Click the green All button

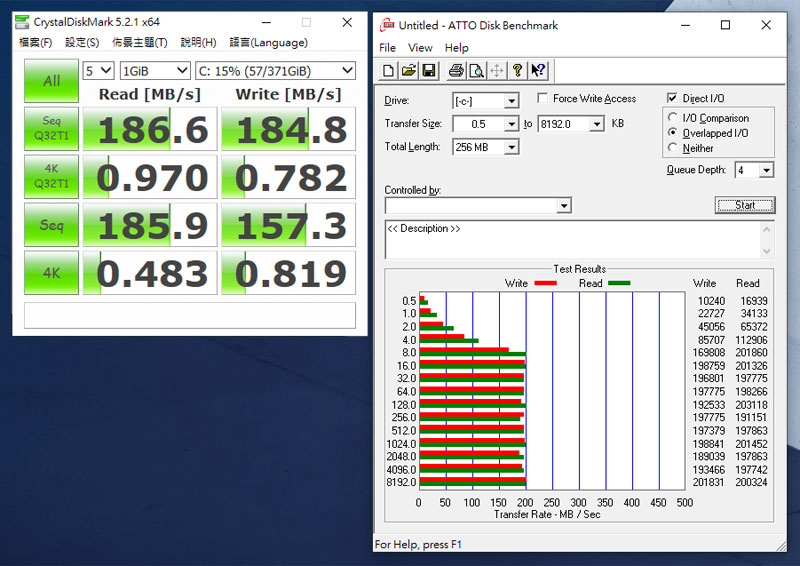tap(52, 81)
